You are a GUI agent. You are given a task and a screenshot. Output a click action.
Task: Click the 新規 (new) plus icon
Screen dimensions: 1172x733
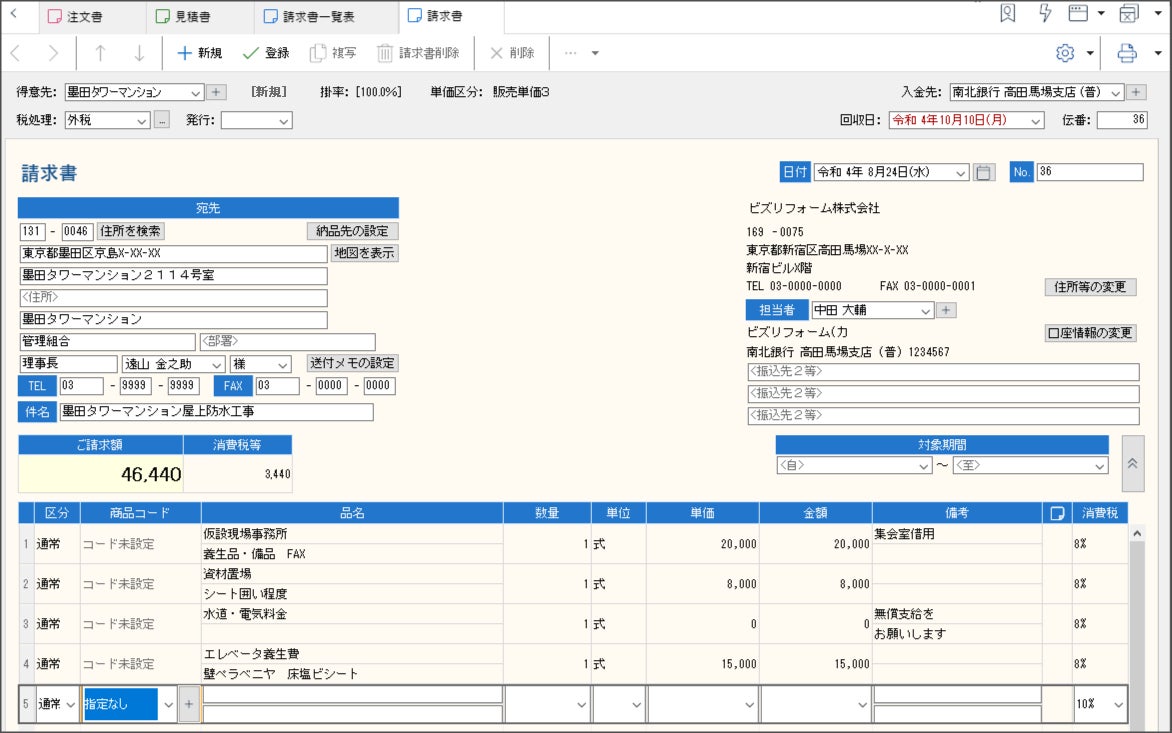[x=185, y=53]
